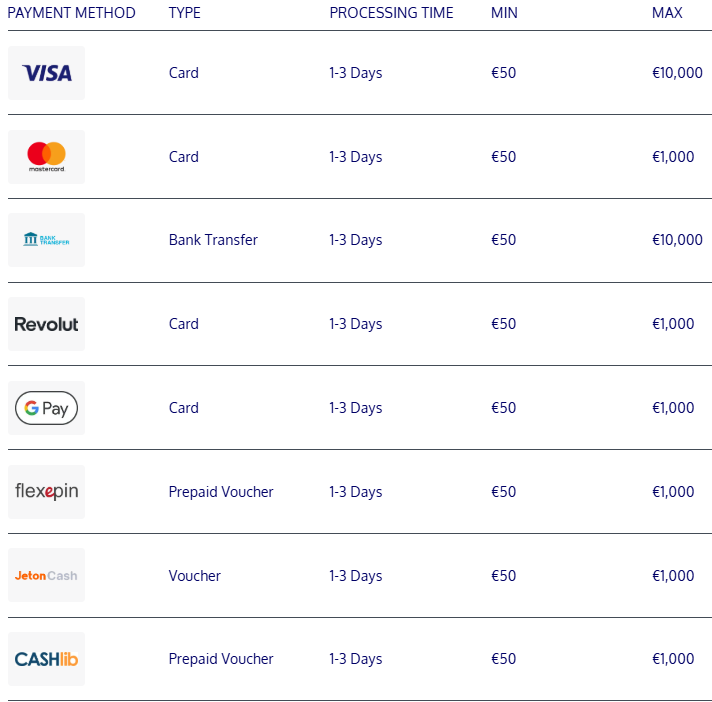Click the MAX column header
The height and width of the screenshot is (702, 712).
coord(667,13)
